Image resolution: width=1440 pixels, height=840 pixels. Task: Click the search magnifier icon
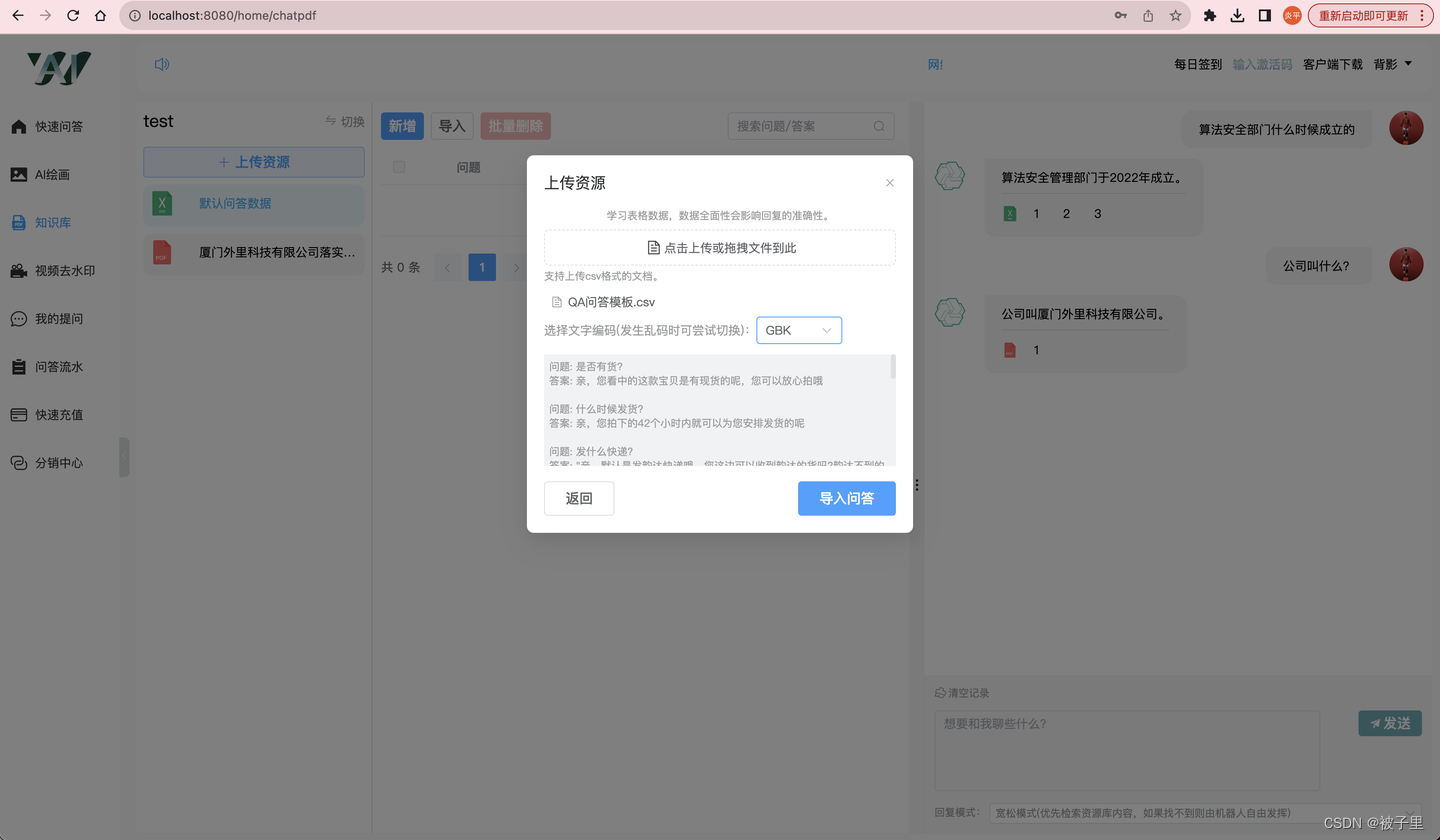point(879,126)
